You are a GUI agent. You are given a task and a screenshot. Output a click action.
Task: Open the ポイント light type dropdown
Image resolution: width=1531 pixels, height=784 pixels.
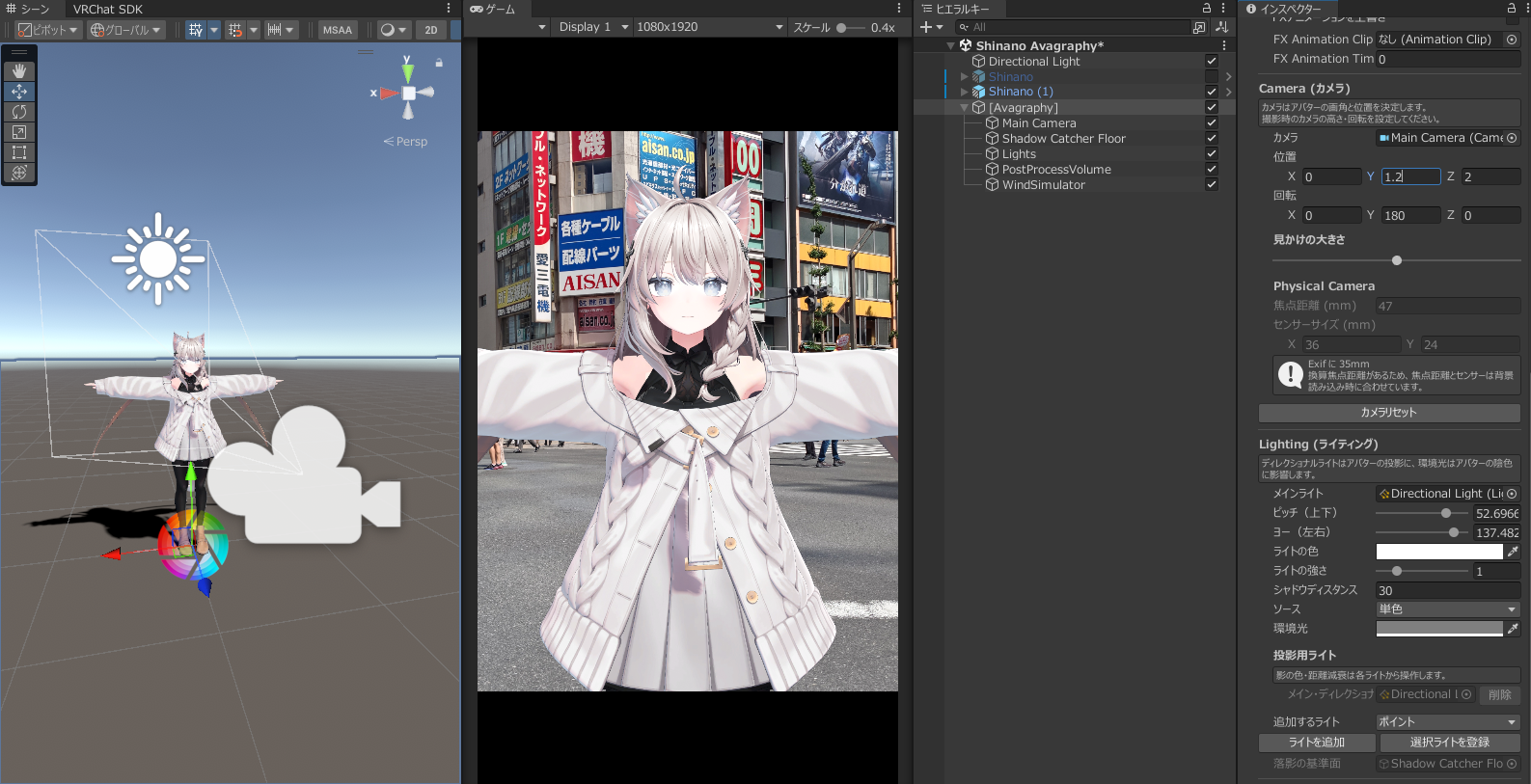click(1447, 722)
